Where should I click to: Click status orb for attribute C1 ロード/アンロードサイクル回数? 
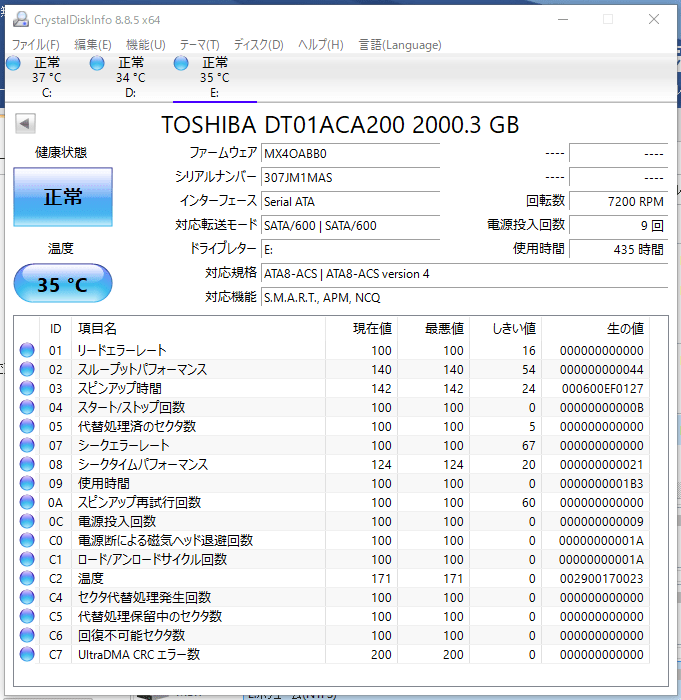(x=27, y=559)
